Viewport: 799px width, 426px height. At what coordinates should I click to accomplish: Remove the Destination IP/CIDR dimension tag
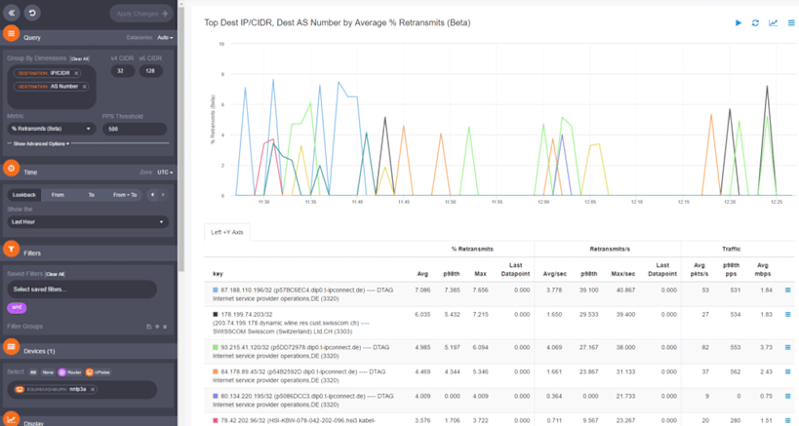(x=76, y=73)
